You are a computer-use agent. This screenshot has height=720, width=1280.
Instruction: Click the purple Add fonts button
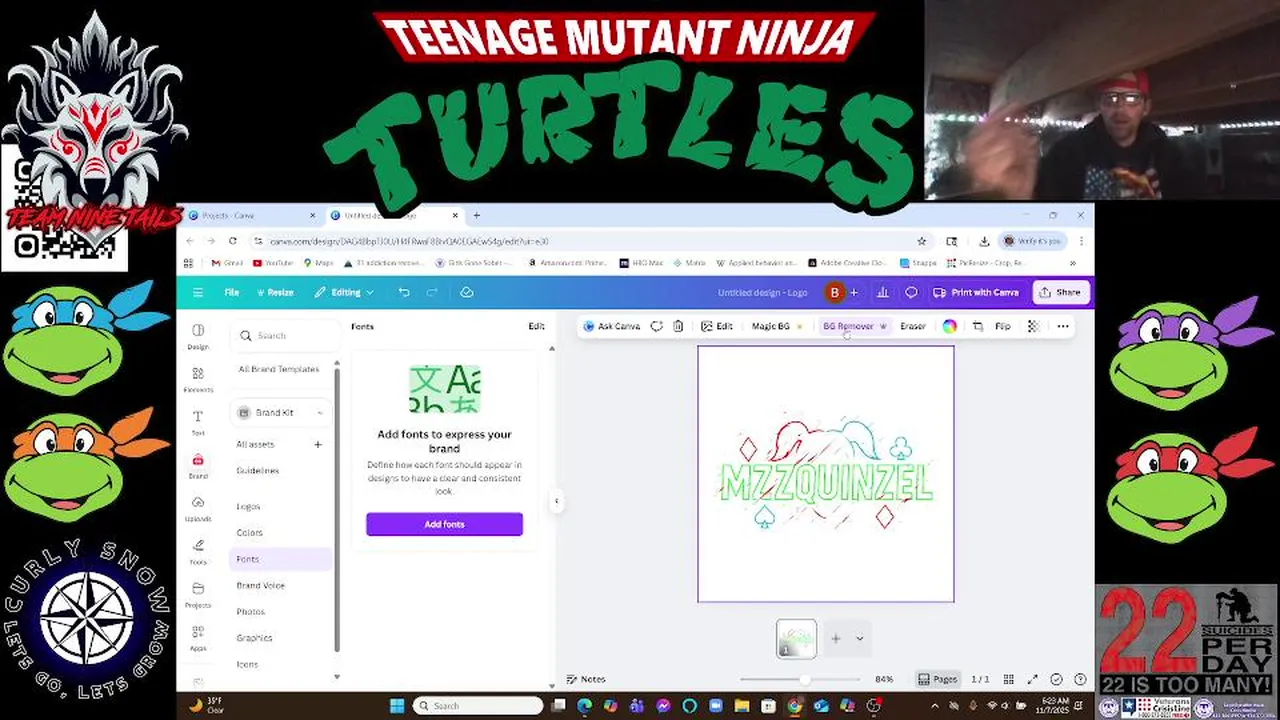(444, 524)
